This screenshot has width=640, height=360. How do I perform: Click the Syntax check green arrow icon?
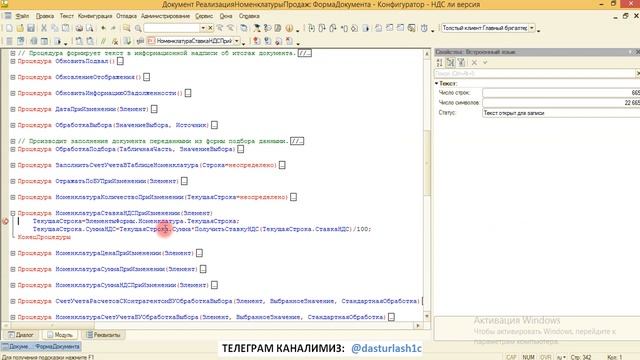(x=127, y=41)
